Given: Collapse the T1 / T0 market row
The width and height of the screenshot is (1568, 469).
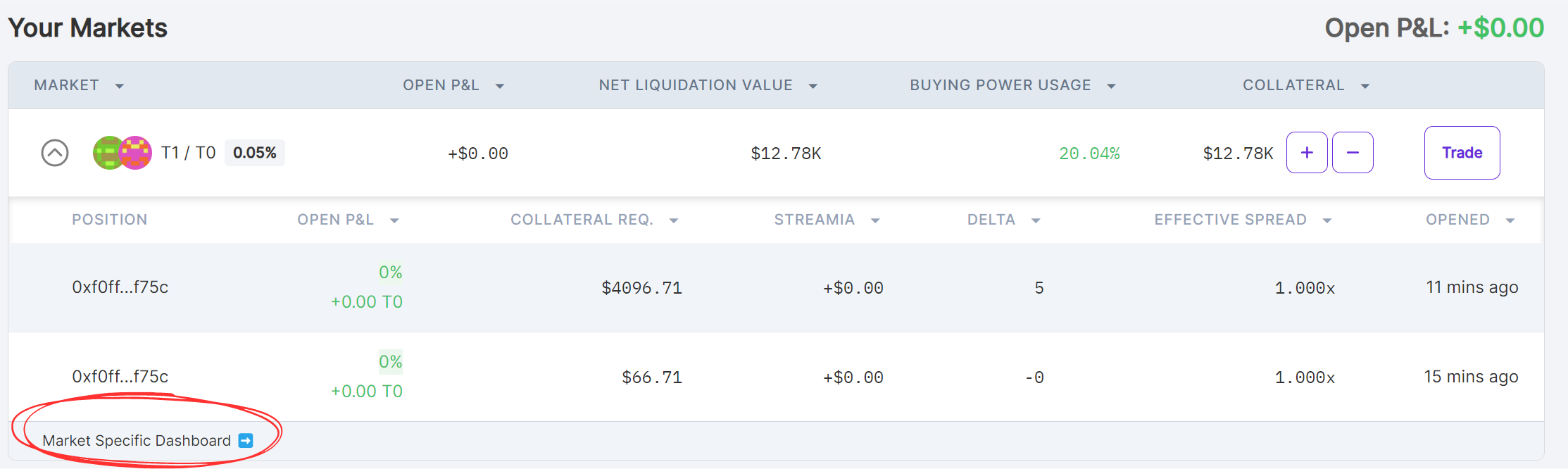Looking at the screenshot, I should click(x=55, y=153).
